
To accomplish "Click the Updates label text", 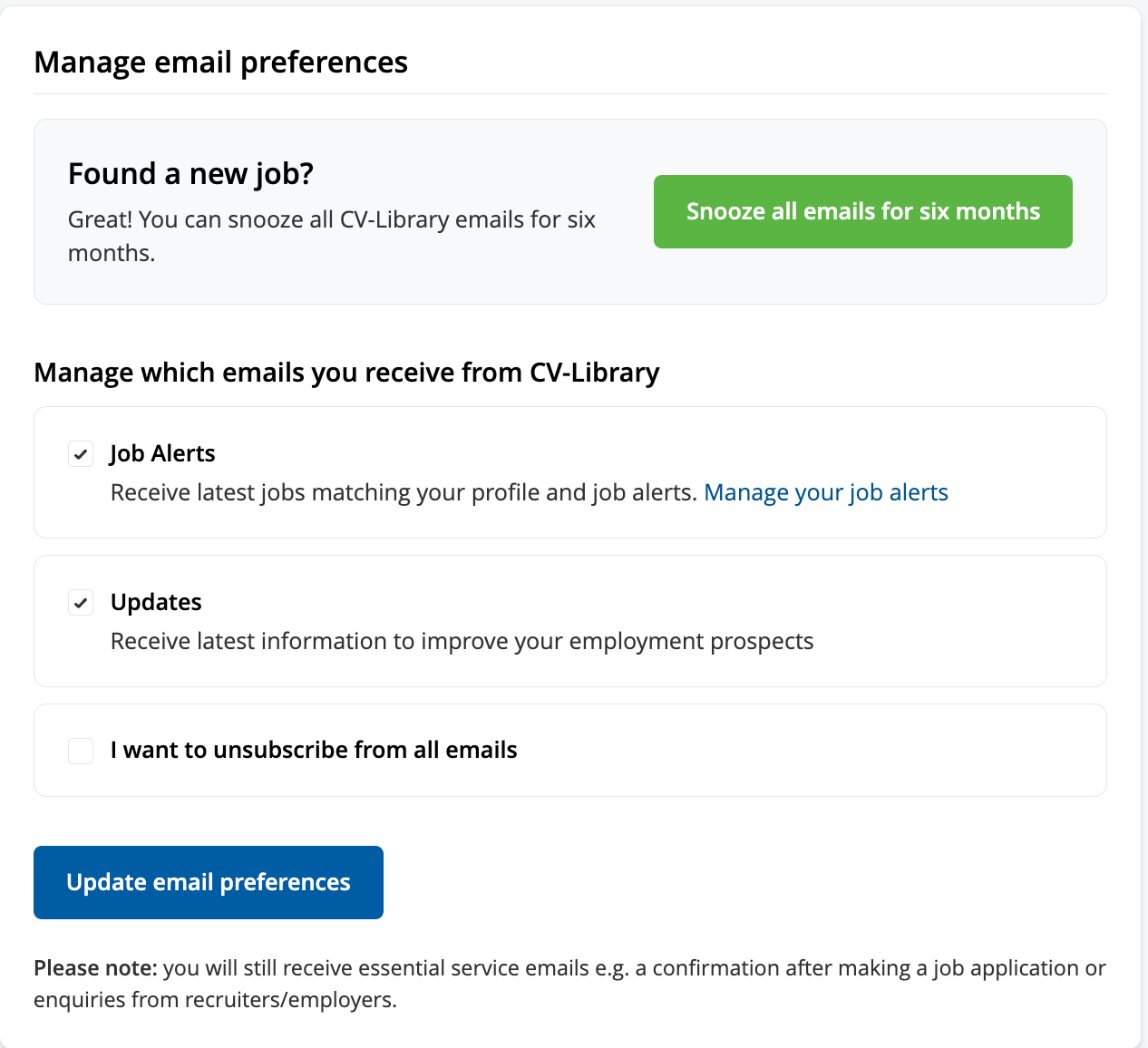I will (x=156, y=602).
